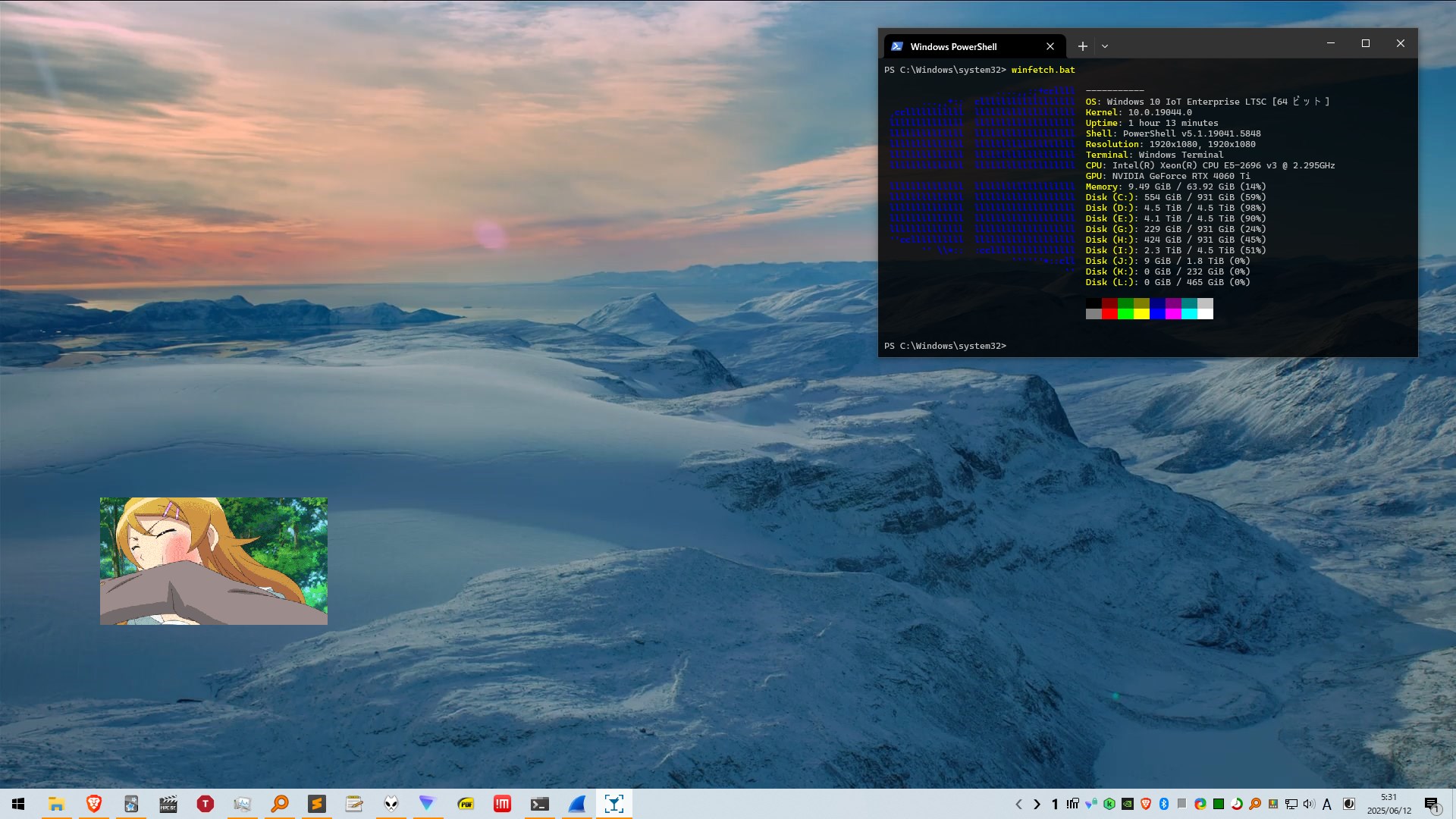Open the notepad with pencil taskbar icon
The image size is (1456, 819).
click(x=353, y=804)
